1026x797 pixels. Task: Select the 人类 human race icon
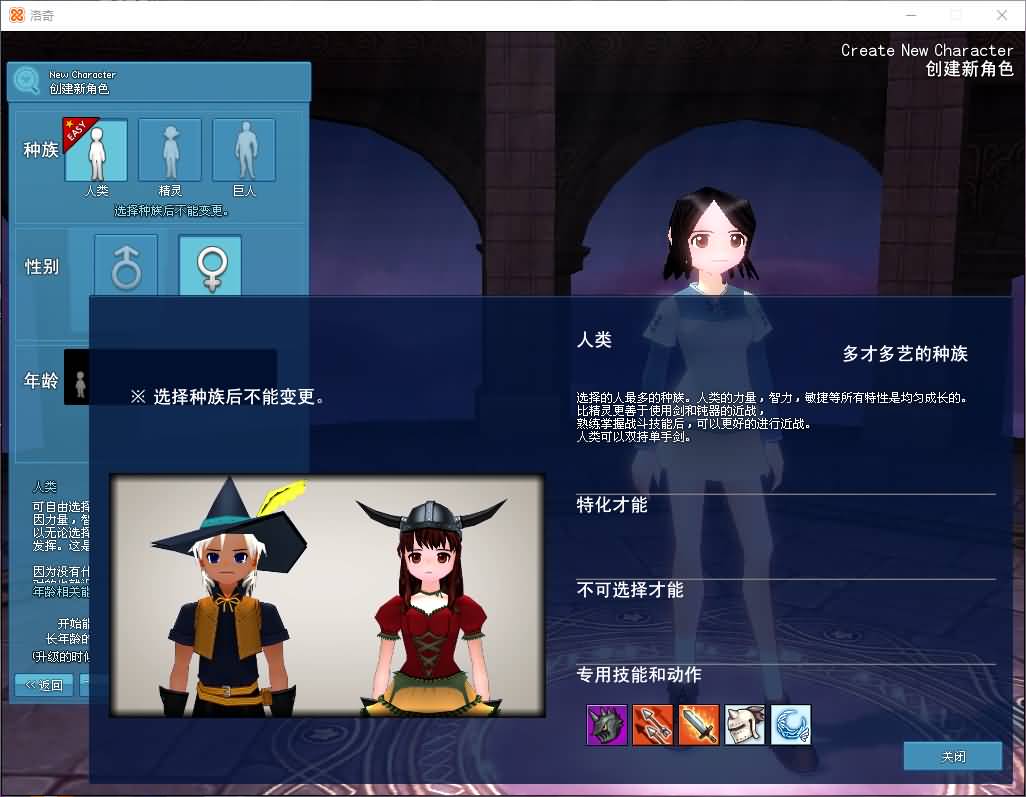[95, 152]
